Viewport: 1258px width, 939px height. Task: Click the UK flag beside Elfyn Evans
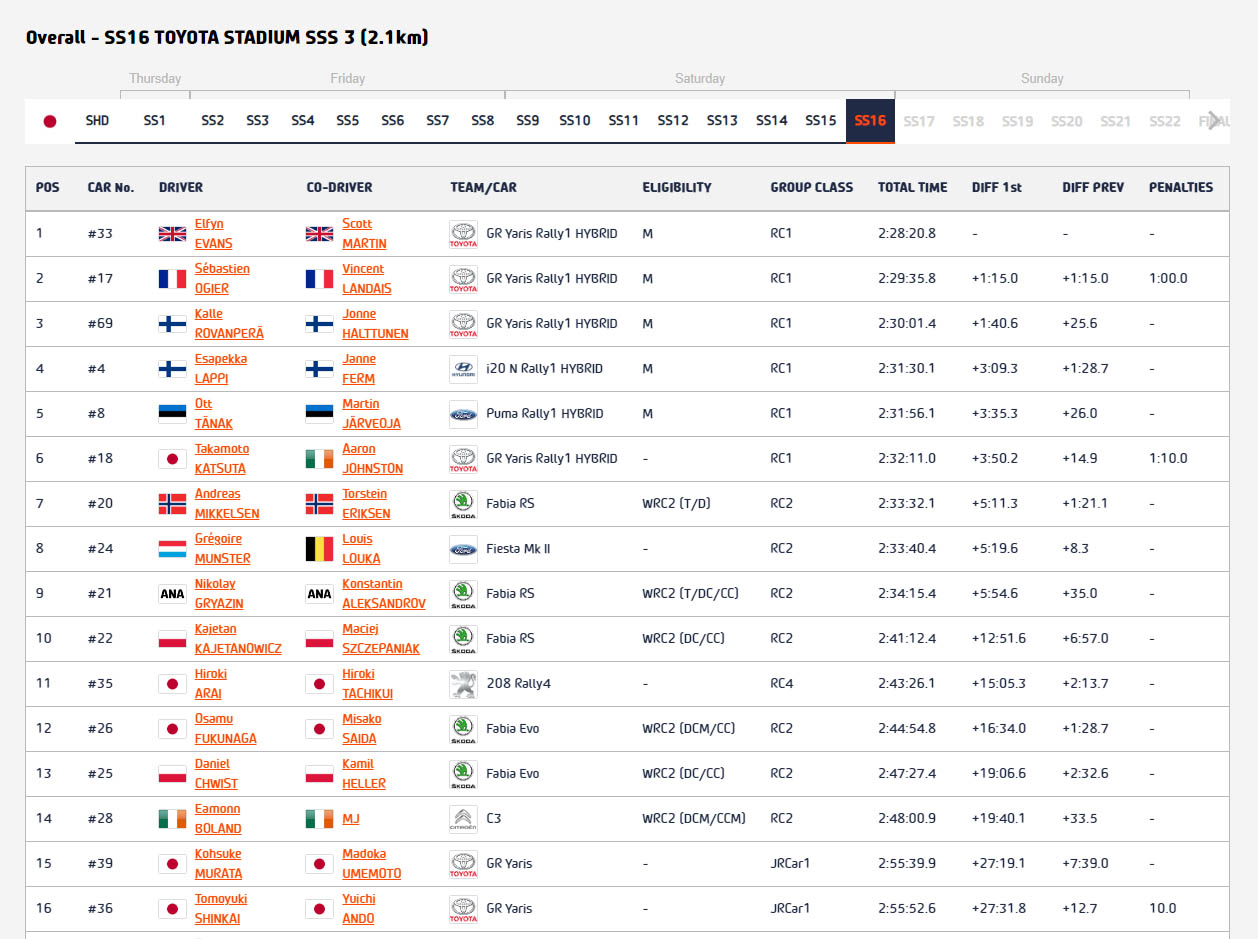173,234
